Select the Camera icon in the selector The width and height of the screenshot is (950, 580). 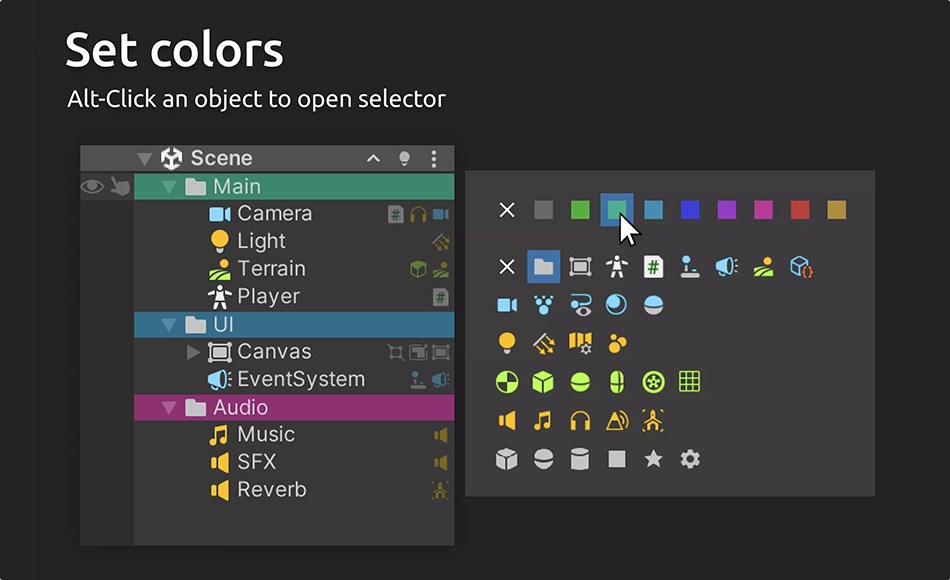(507, 305)
